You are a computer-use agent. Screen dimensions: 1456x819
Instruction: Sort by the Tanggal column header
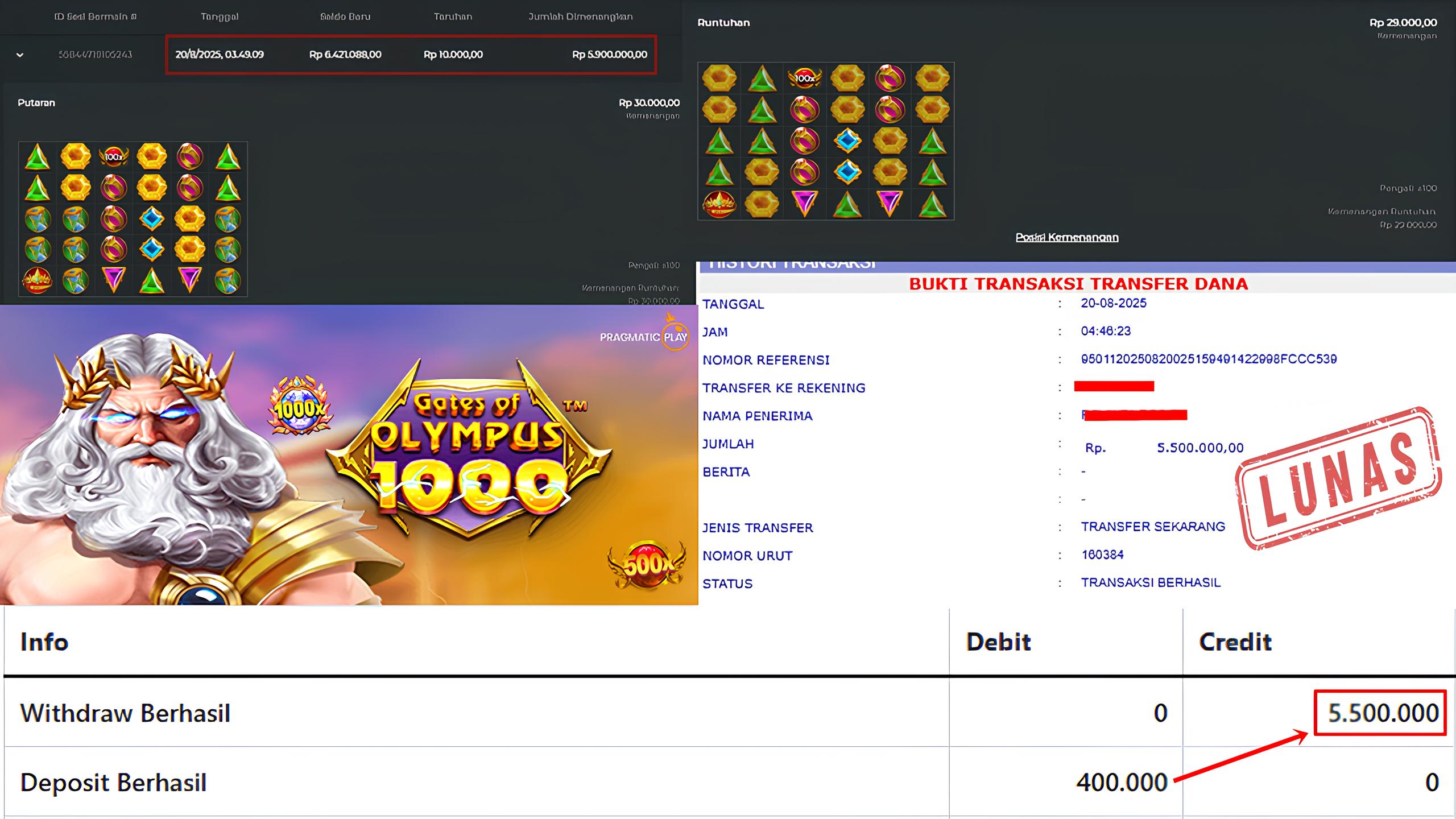tap(220, 16)
